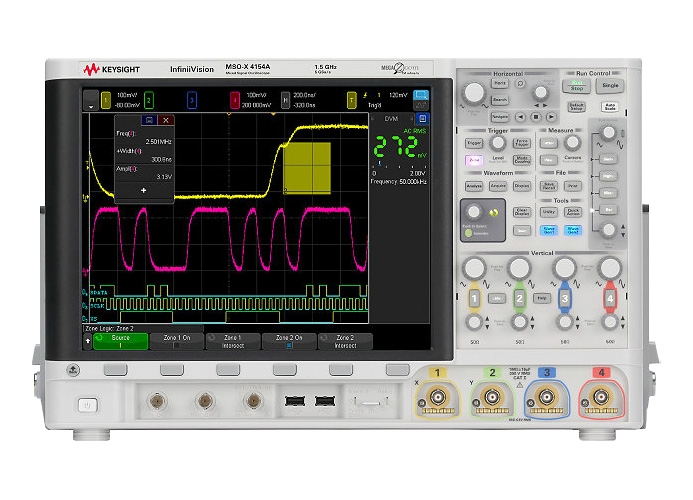Open the Zone 1 Intersect softkey selector
This screenshot has width=693, height=500.
tap(233, 341)
